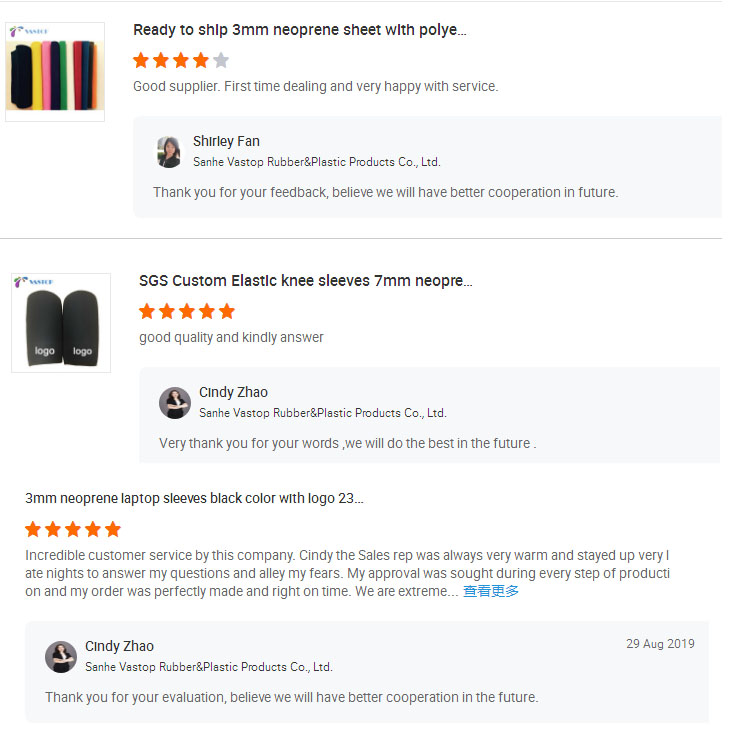The image size is (750, 750).
Task: Click the four-star rating on neoprene sheet review
Action: click(181, 60)
